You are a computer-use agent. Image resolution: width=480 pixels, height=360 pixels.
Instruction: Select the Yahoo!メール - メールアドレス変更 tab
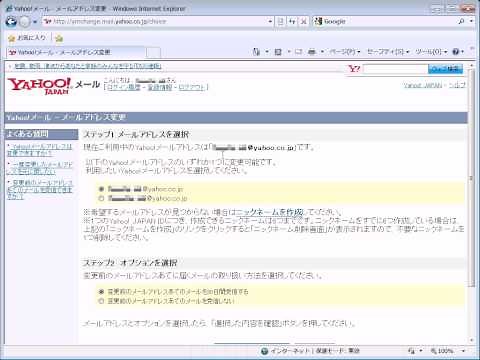pos(76,52)
